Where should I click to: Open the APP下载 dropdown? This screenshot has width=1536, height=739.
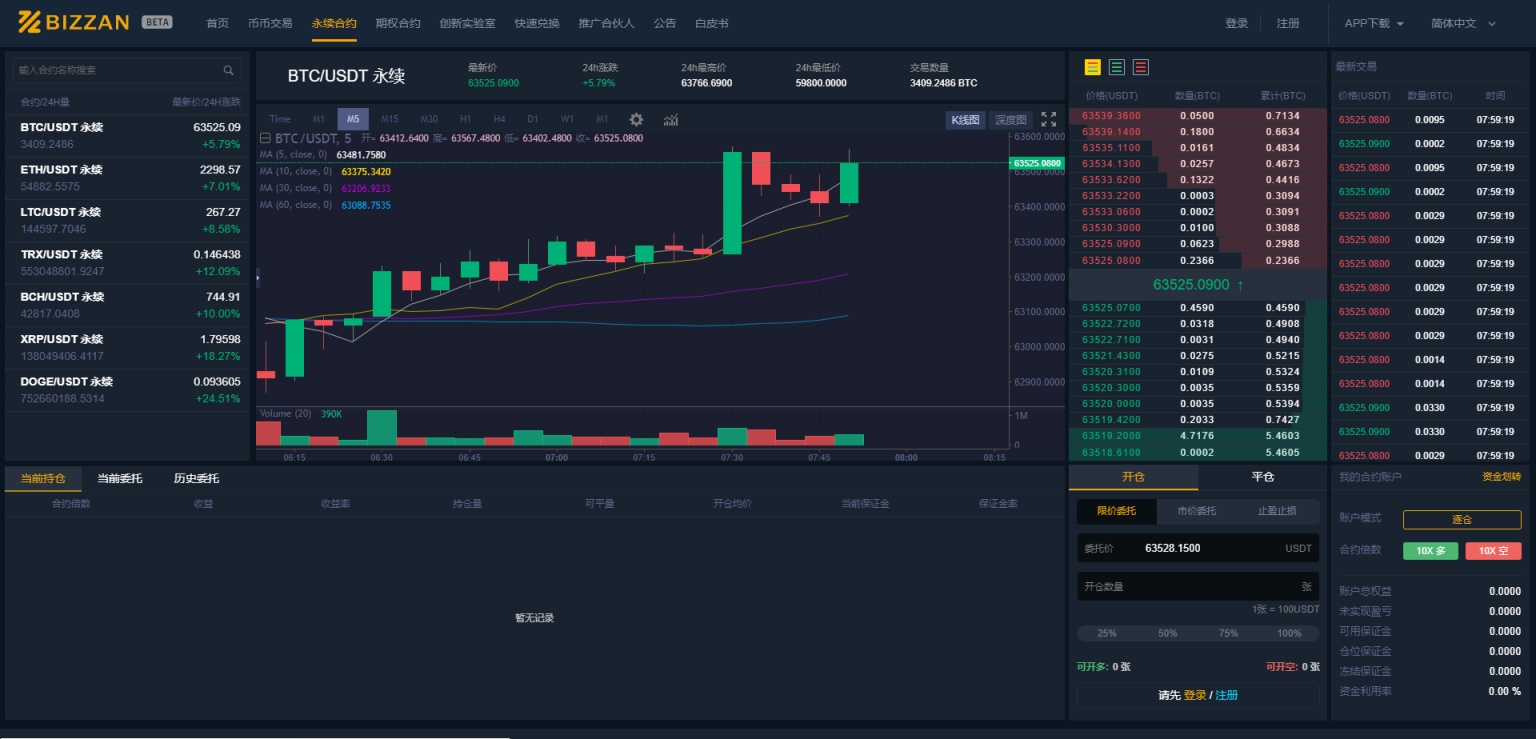point(1374,23)
